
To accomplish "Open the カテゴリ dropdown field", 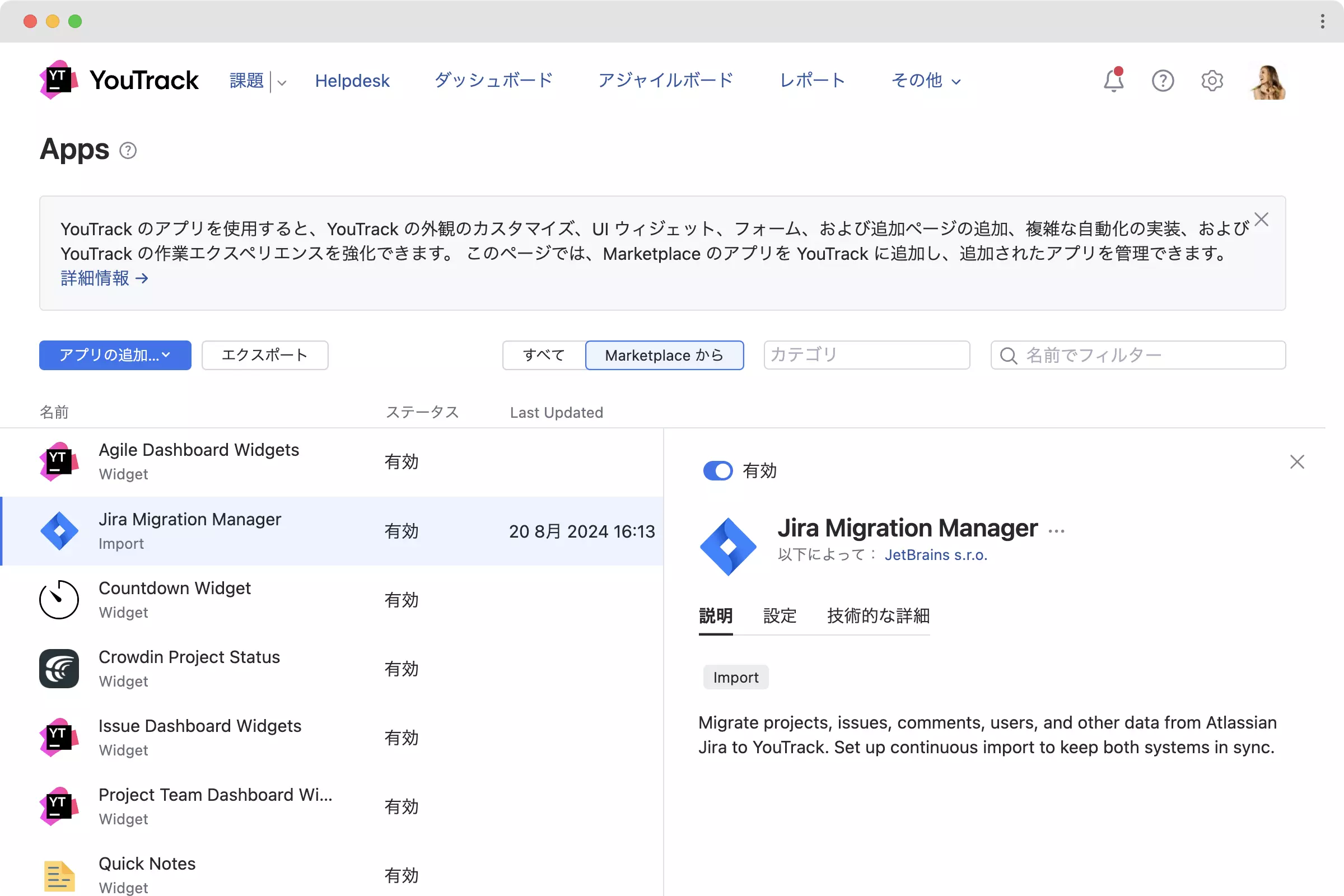I will (866, 356).
